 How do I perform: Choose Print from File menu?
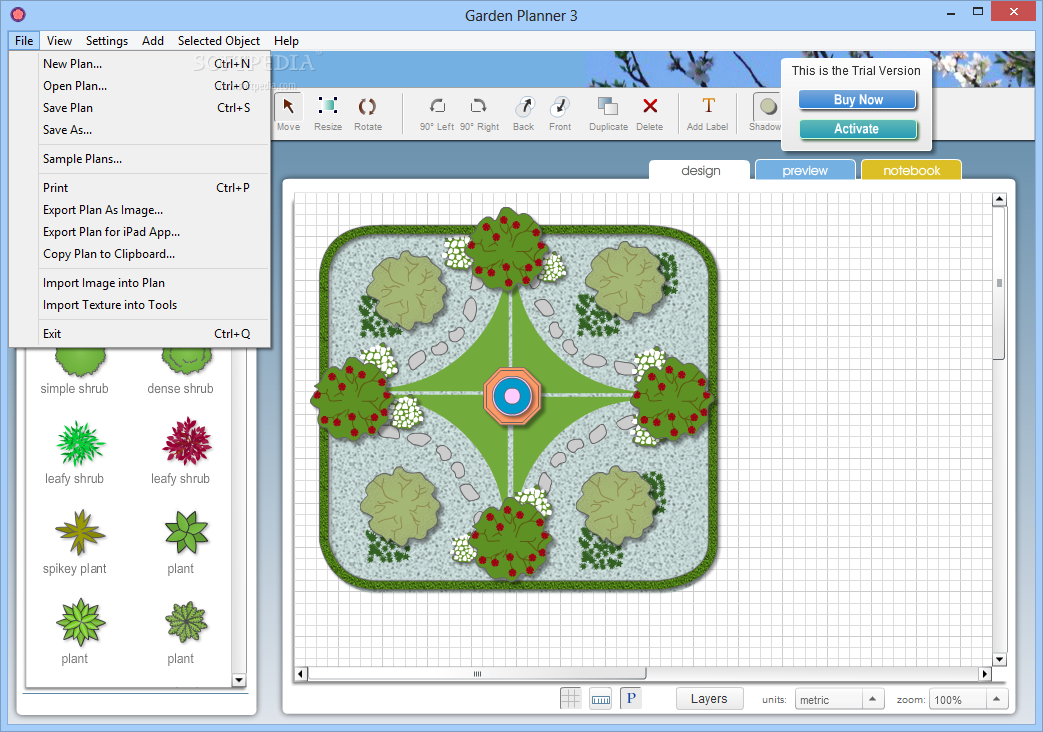coord(140,188)
